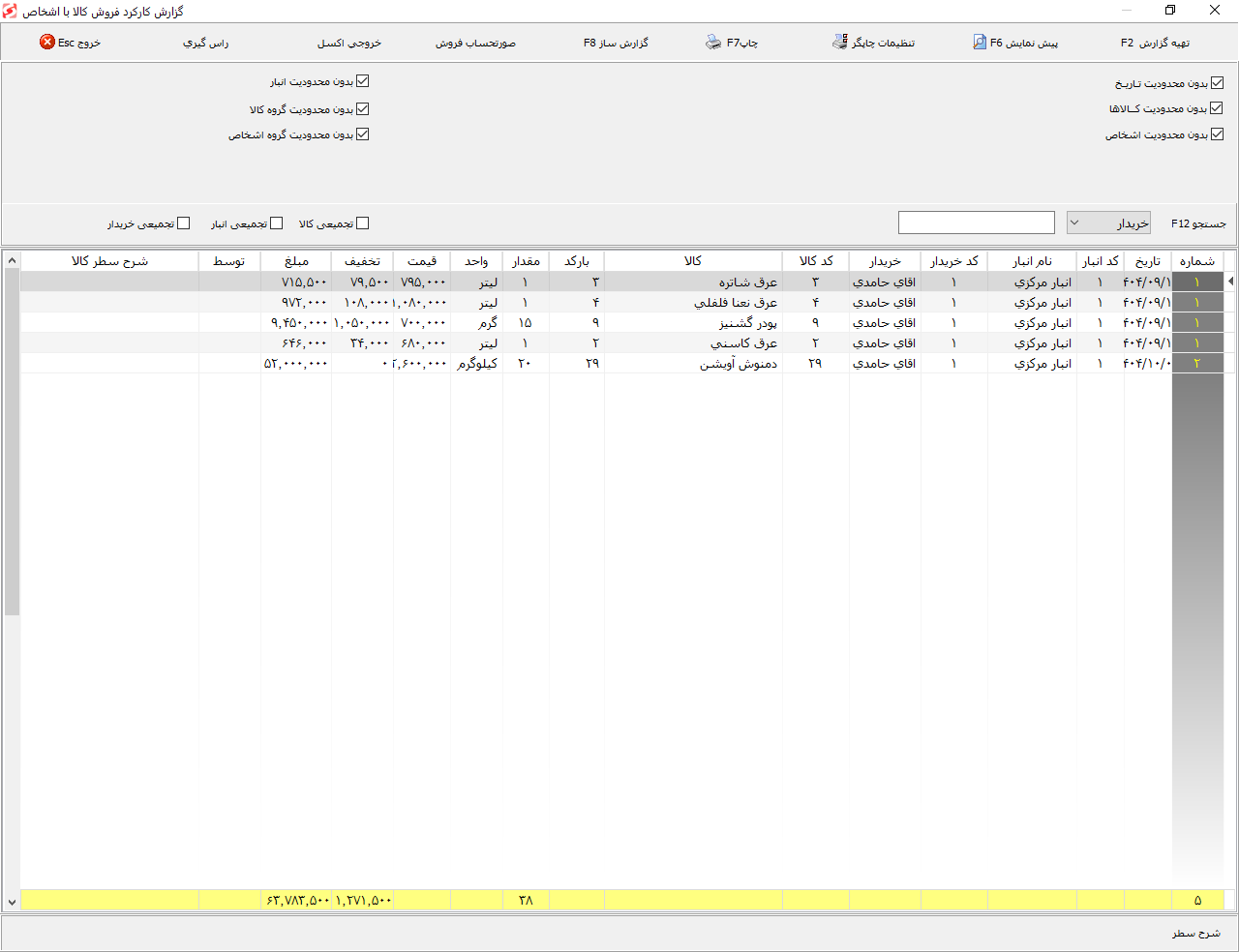This screenshot has width=1239, height=952.
Task: Click the total amount cell ۶۳,۷۸۳,۵۰۰
Action: 296,900
